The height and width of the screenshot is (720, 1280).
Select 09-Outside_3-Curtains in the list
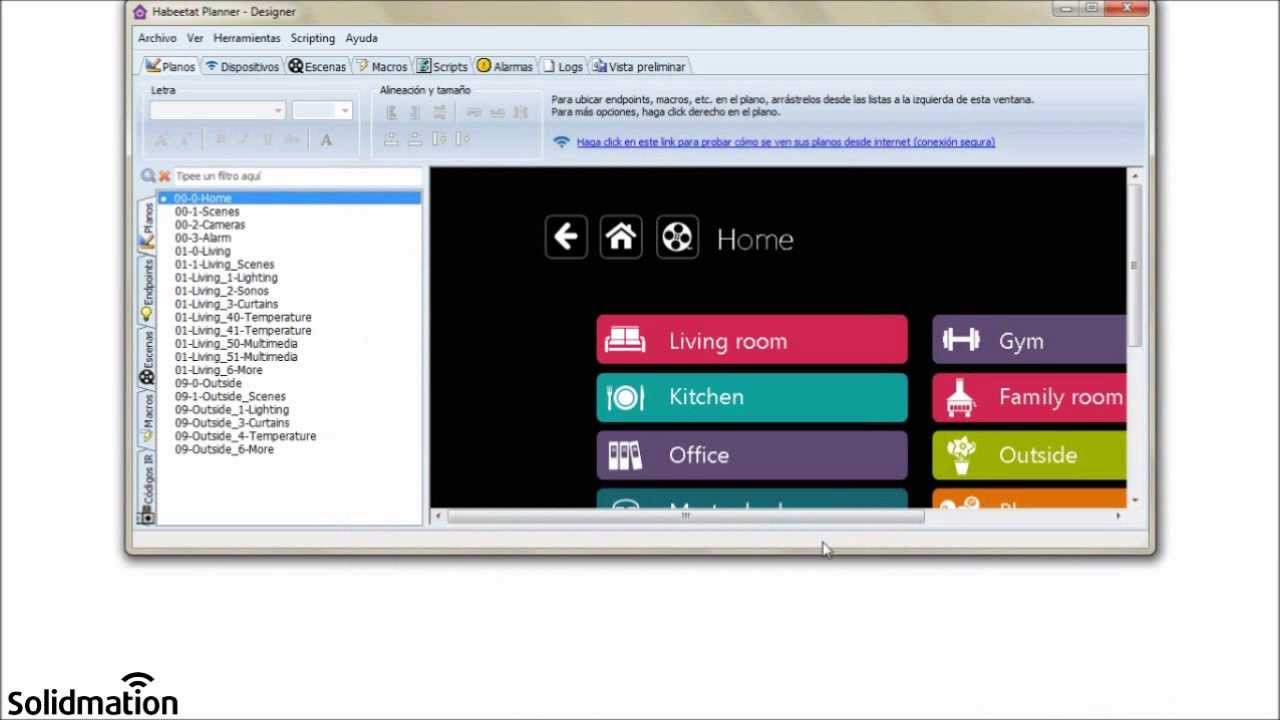(x=232, y=423)
